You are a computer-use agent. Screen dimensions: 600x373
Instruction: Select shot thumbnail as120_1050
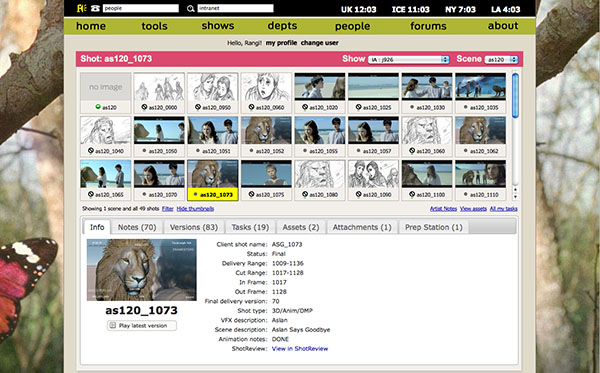pos(159,136)
